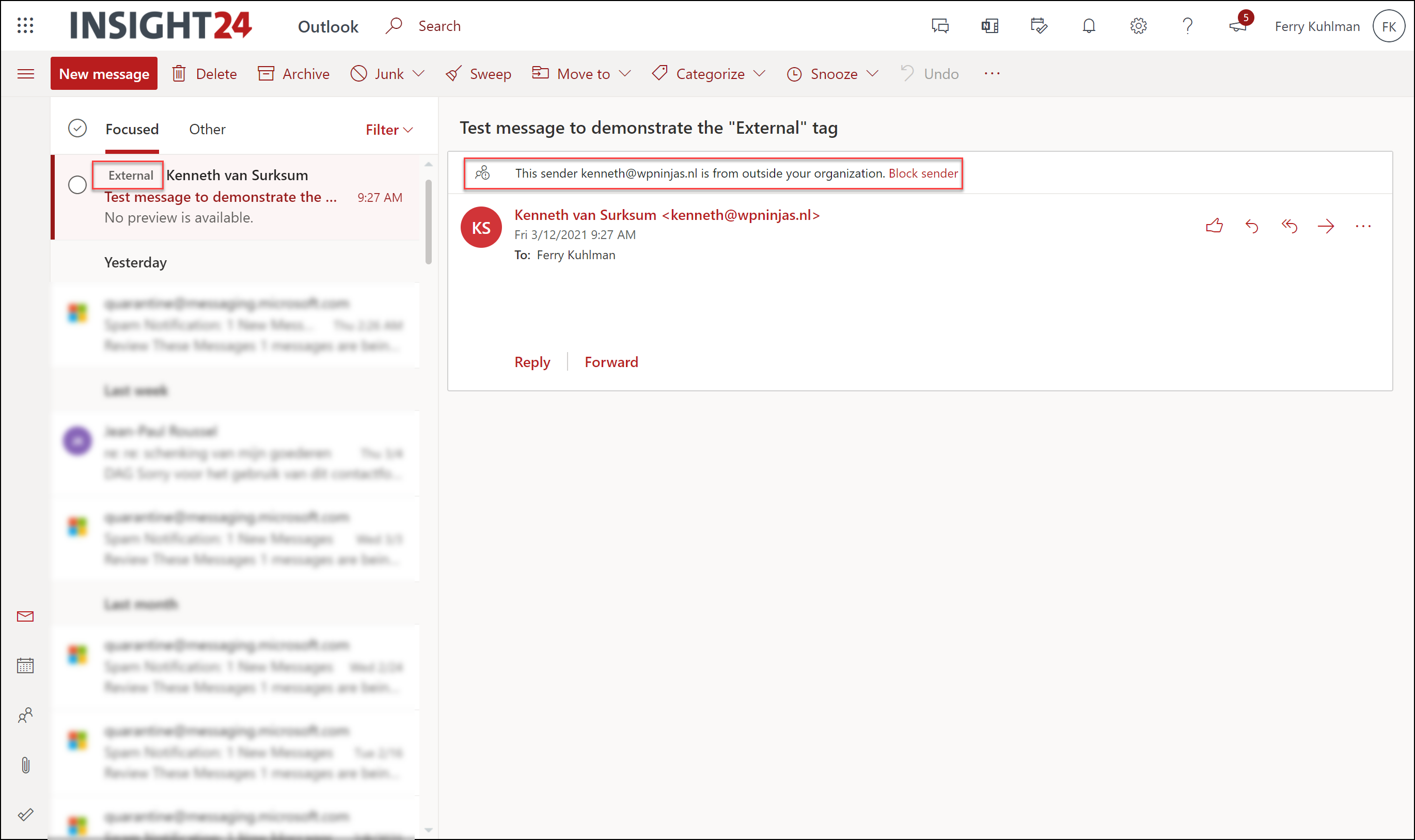
Task: Toggle the select-all messages circle checkbox
Action: 77,129
